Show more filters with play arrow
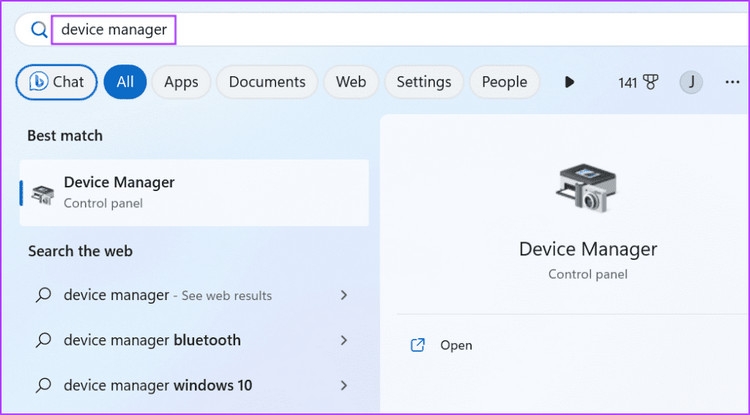Screen dimensions: 750x415 [569, 82]
